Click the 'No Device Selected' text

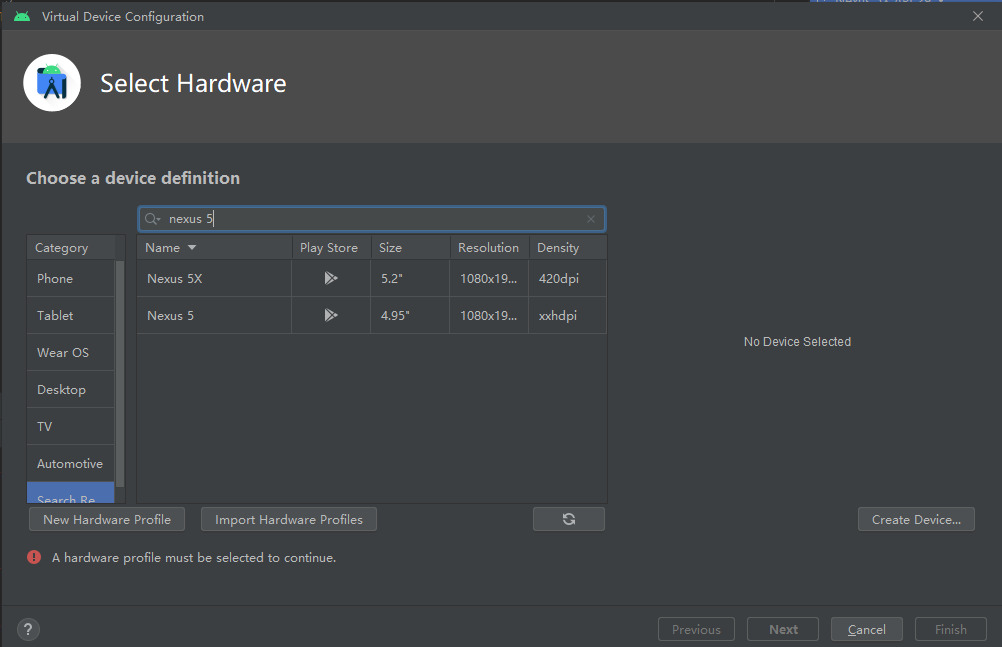pyautogui.click(x=797, y=342)
